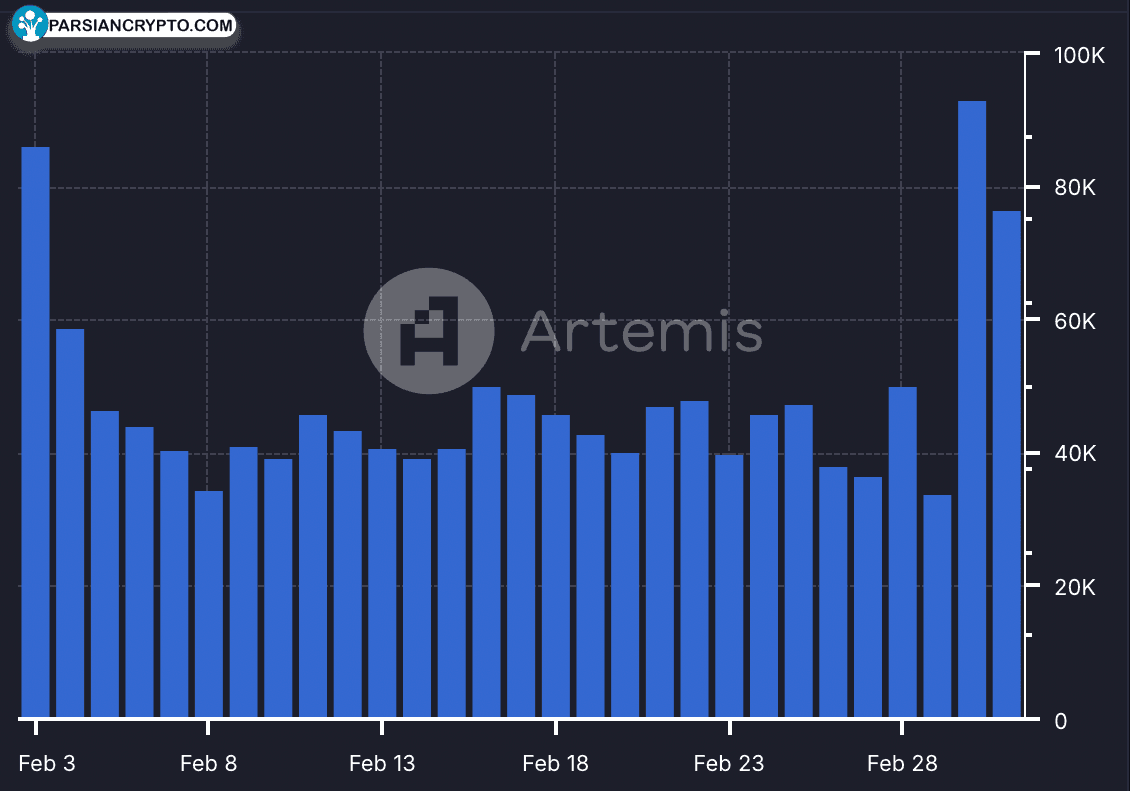
Task: Click the ParsianCrypto logo icon
Action: click(30, 24)
